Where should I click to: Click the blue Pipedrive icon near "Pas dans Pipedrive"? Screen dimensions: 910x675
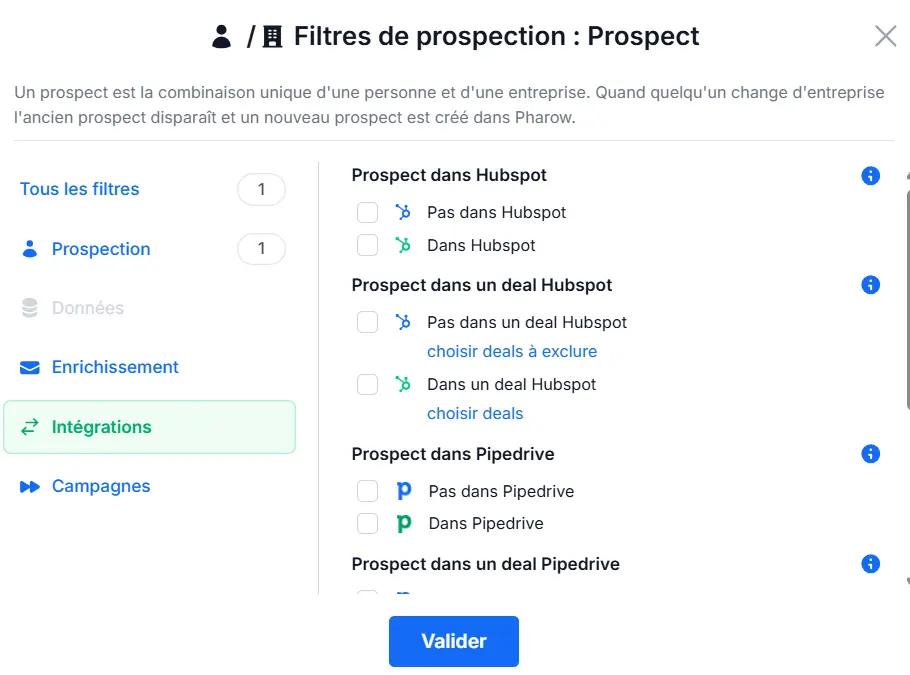(x=402, y=490)
